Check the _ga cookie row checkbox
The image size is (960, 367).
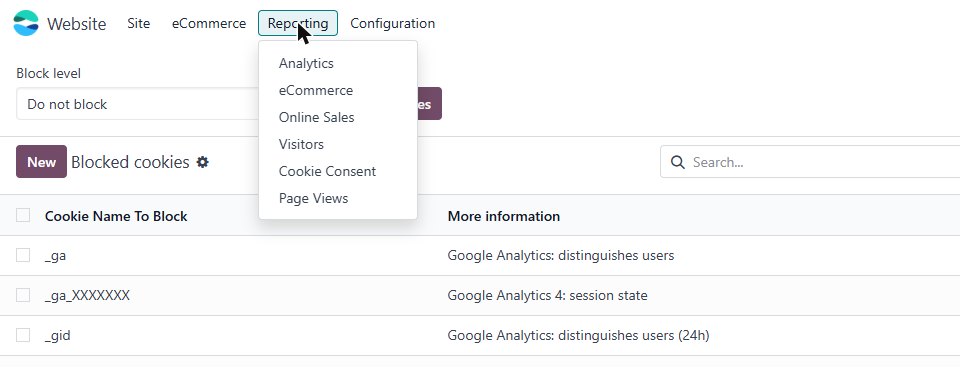23,255
